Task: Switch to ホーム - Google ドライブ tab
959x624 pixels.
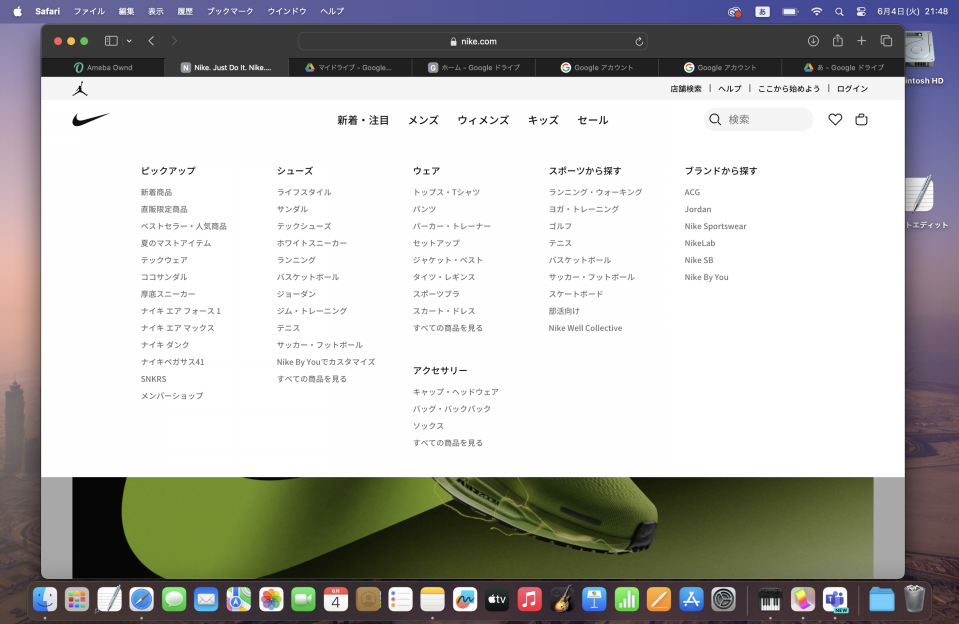Action: point(473,67)
